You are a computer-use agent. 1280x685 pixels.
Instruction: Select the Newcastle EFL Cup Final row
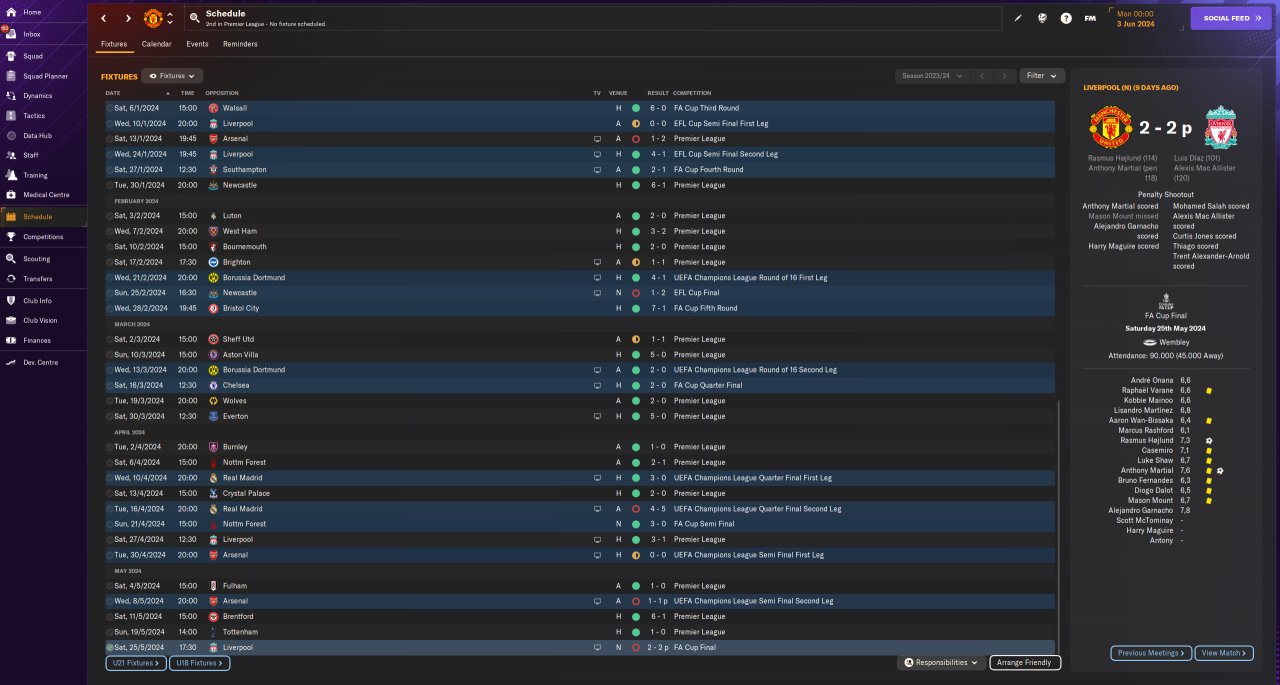click(579, 293)
